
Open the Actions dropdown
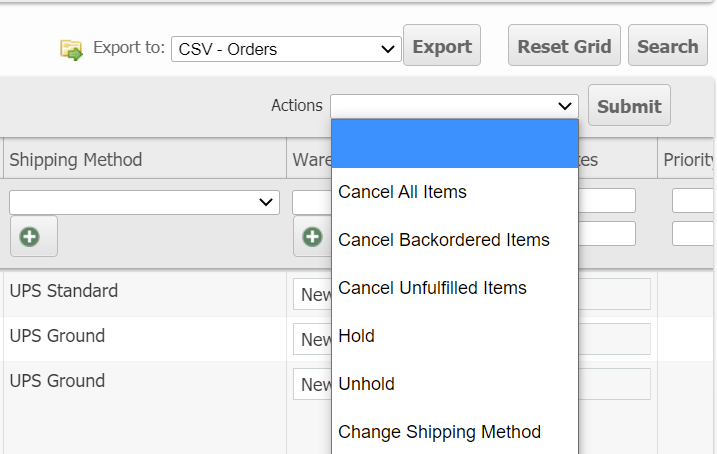[454, 105]
